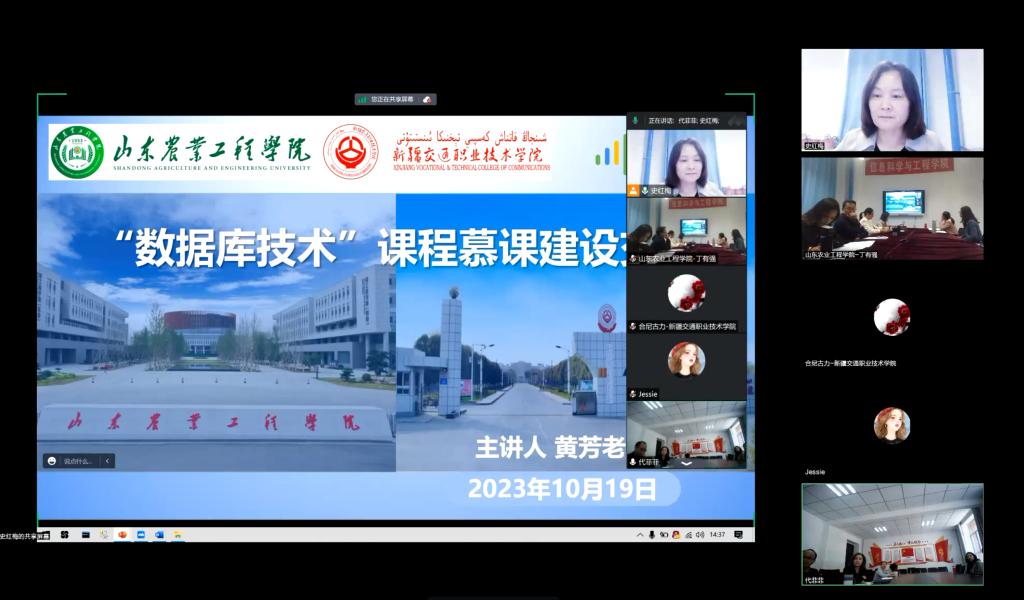Type in the chat input field on slide

tap(80, 461)
